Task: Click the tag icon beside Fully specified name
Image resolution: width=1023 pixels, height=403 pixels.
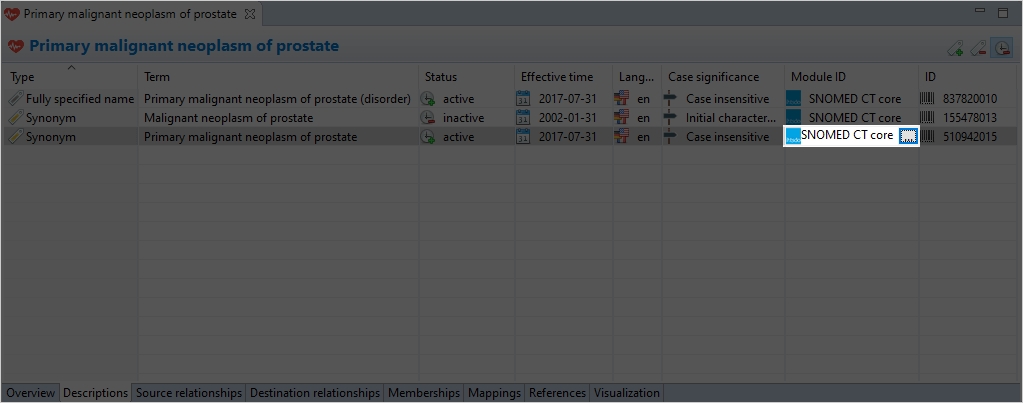Action: click(15, 99)
